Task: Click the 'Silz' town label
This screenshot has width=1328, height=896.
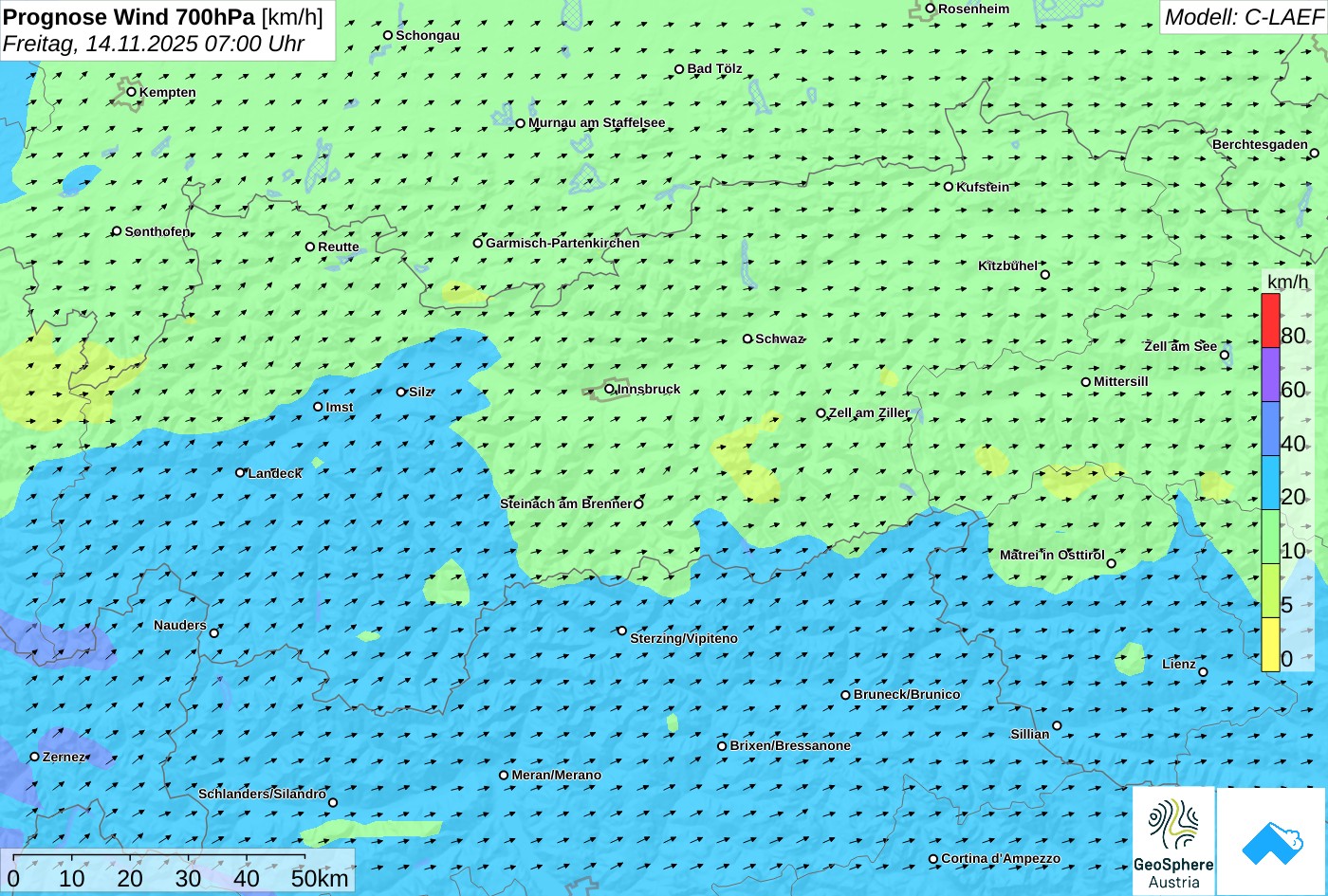Action: (420, 392)
